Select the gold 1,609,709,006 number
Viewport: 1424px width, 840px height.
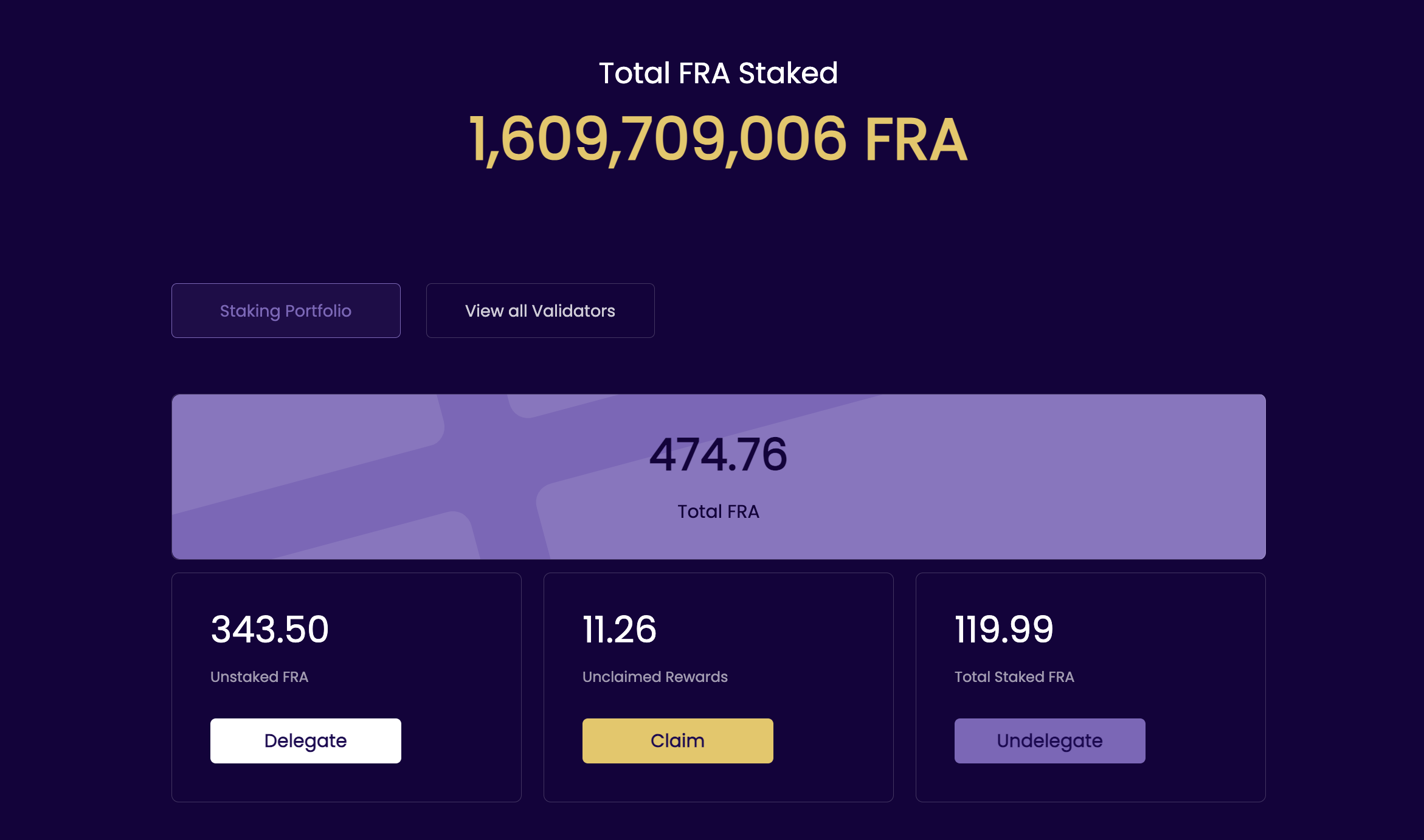click(x=658, y=140)
